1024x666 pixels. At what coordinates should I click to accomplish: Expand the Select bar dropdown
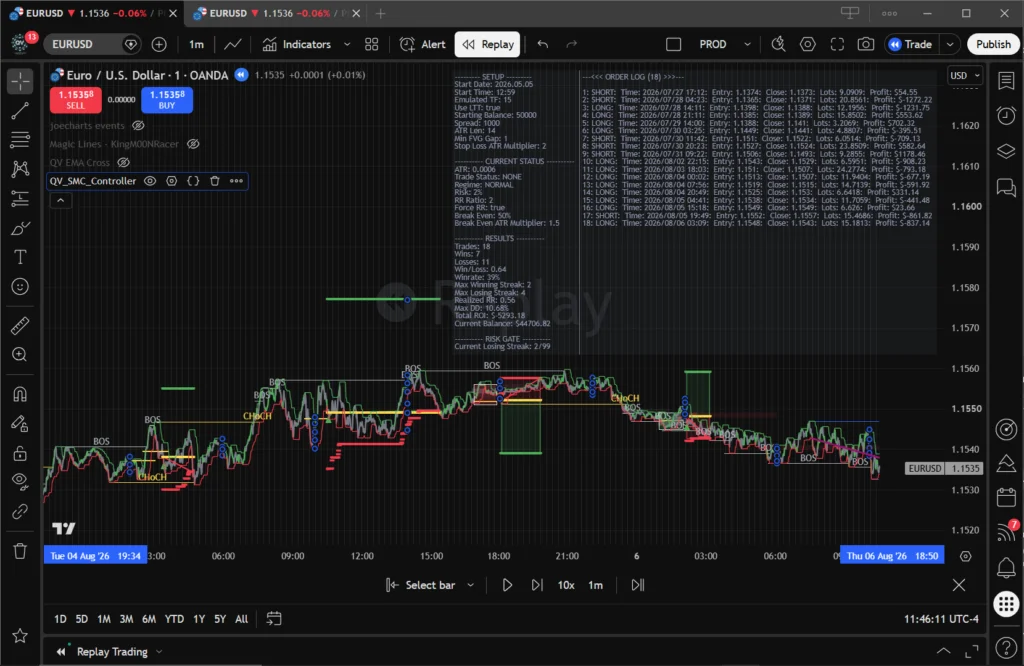(x=470, y=585)
